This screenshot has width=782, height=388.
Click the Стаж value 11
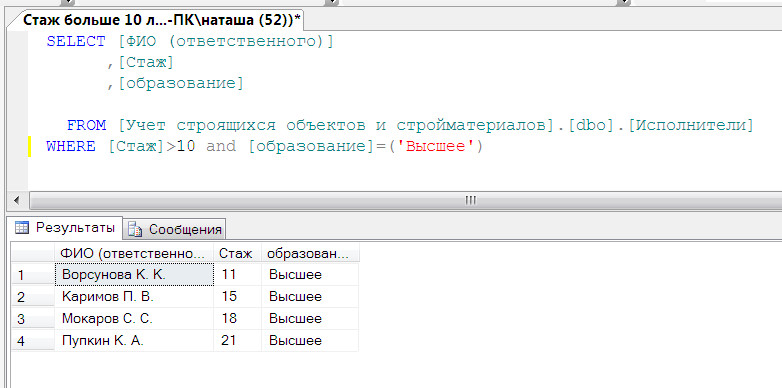click(237, 274)
